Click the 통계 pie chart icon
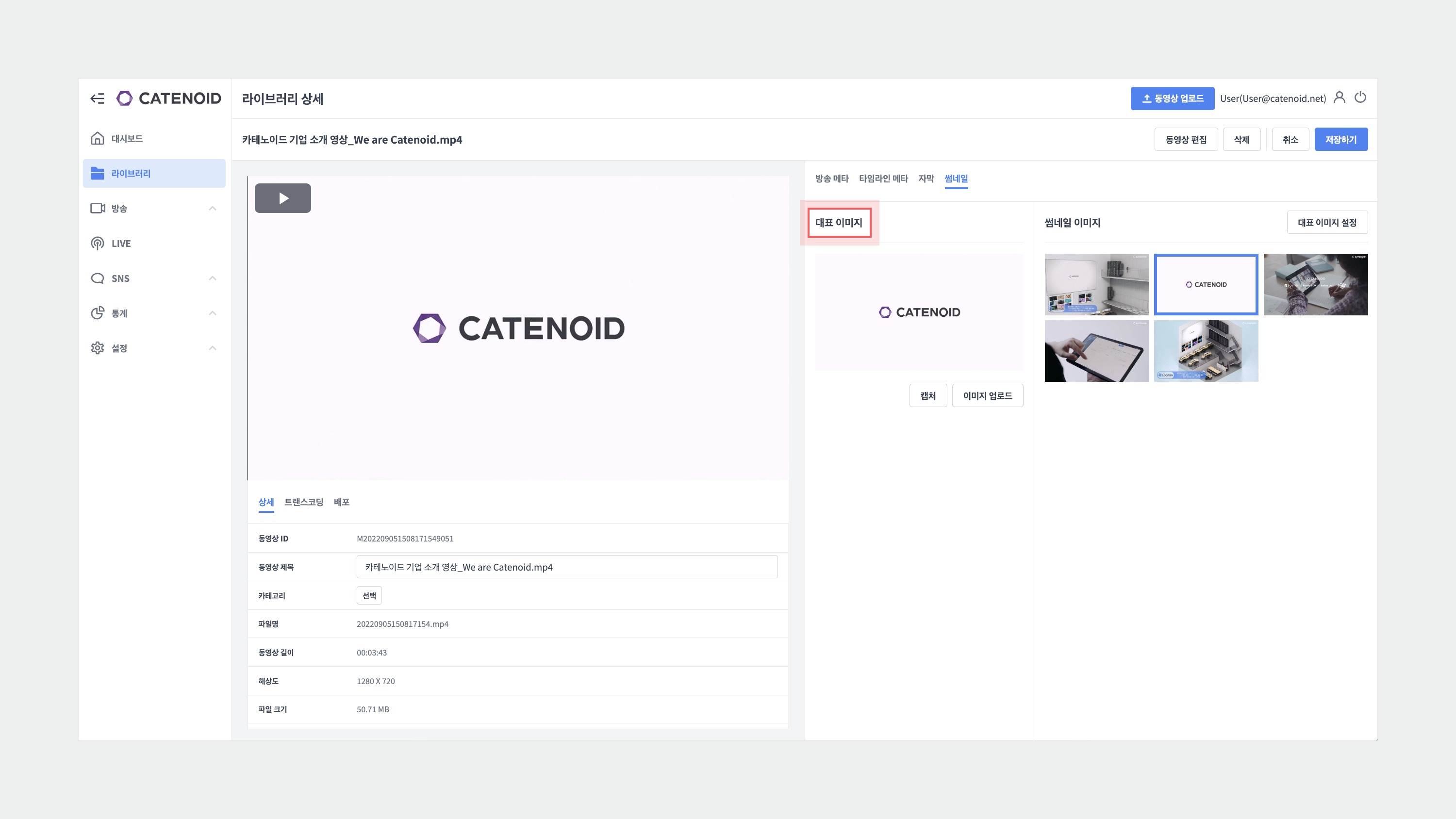 97,313
